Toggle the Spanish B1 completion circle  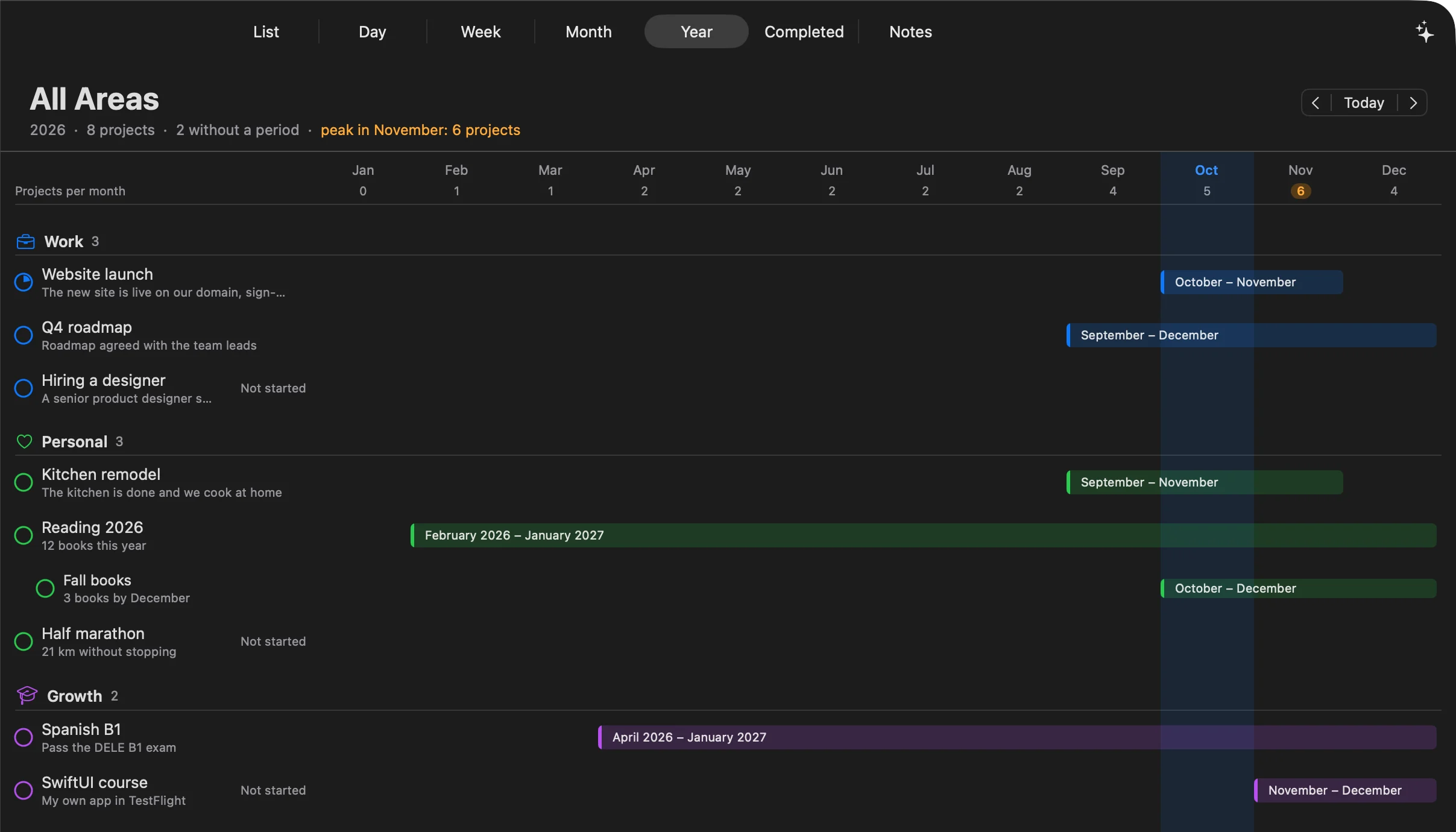coord(24,737)
